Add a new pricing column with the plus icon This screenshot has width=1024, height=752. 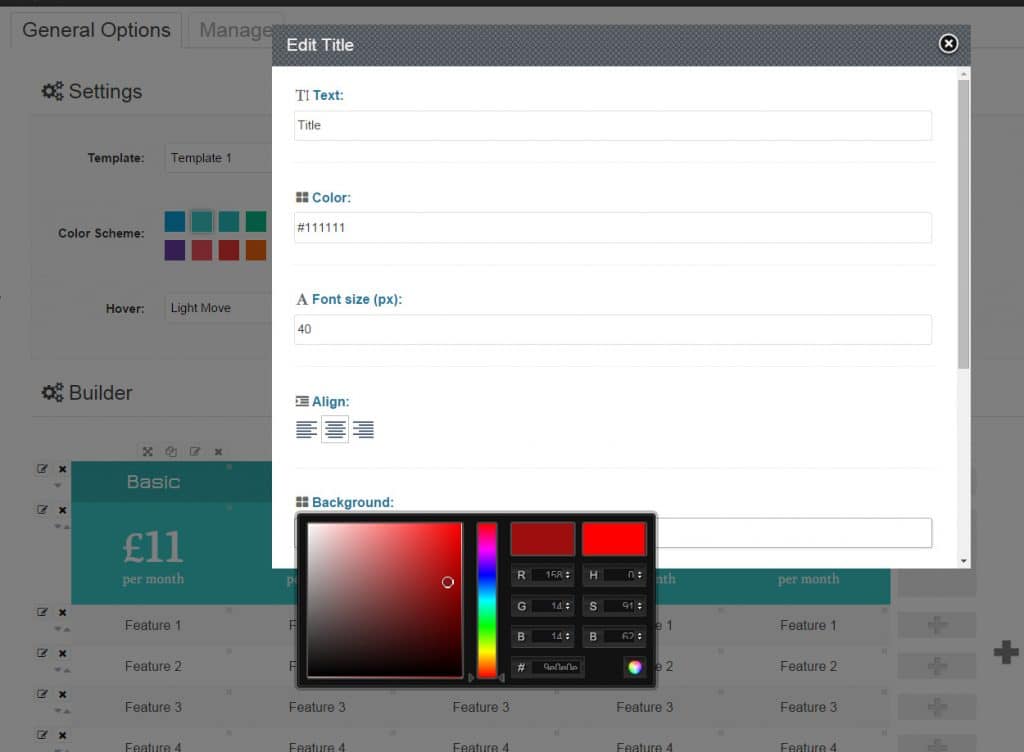point(1005,652)
